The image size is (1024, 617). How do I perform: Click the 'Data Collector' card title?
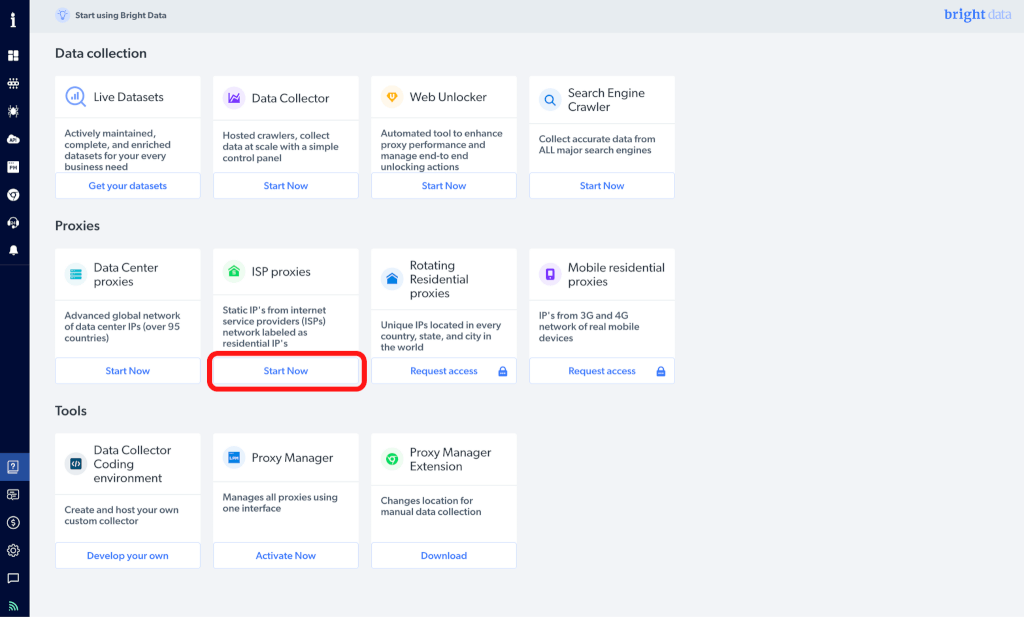click(x=291, y=98)
